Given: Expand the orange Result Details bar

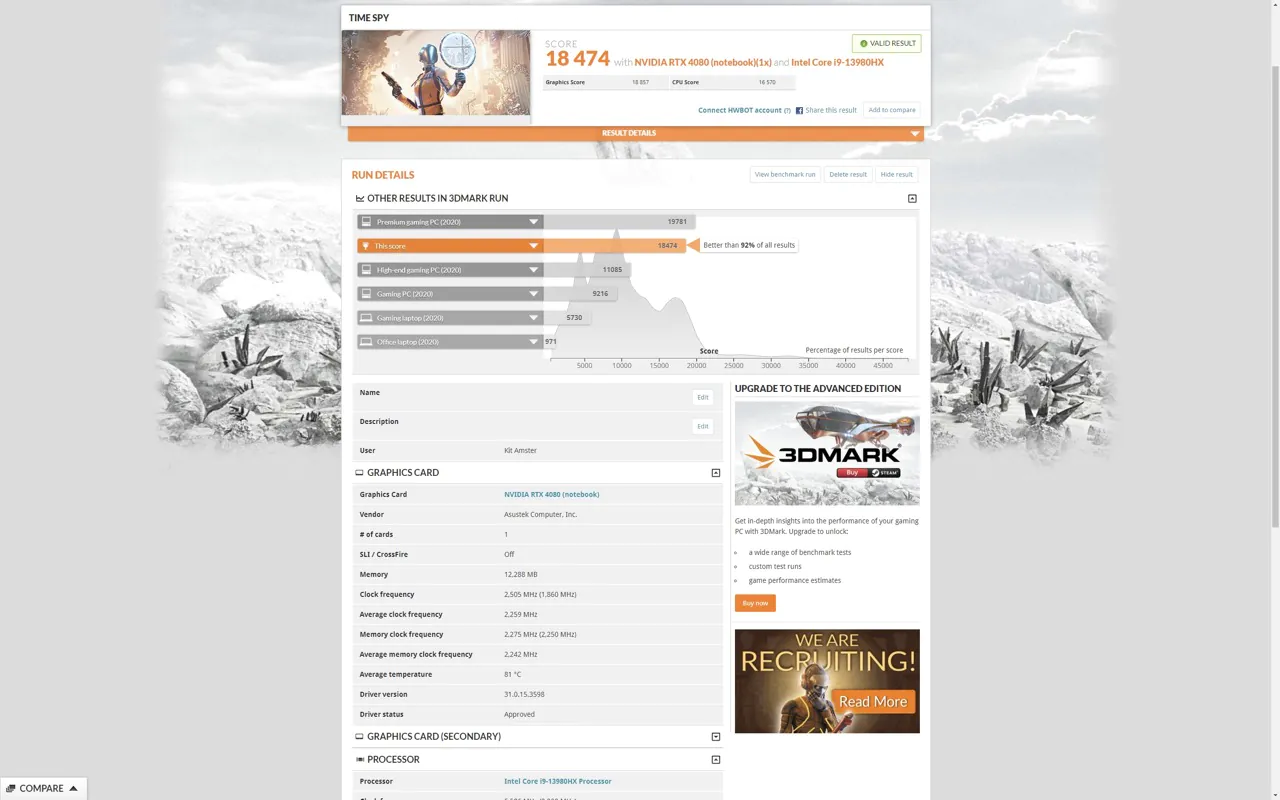Looking at the screenshot, I should 635,133.
